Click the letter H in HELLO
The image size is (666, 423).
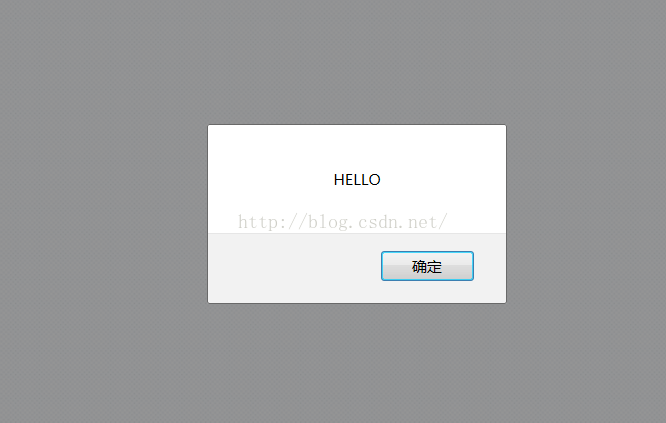click(x=339, y=180)
